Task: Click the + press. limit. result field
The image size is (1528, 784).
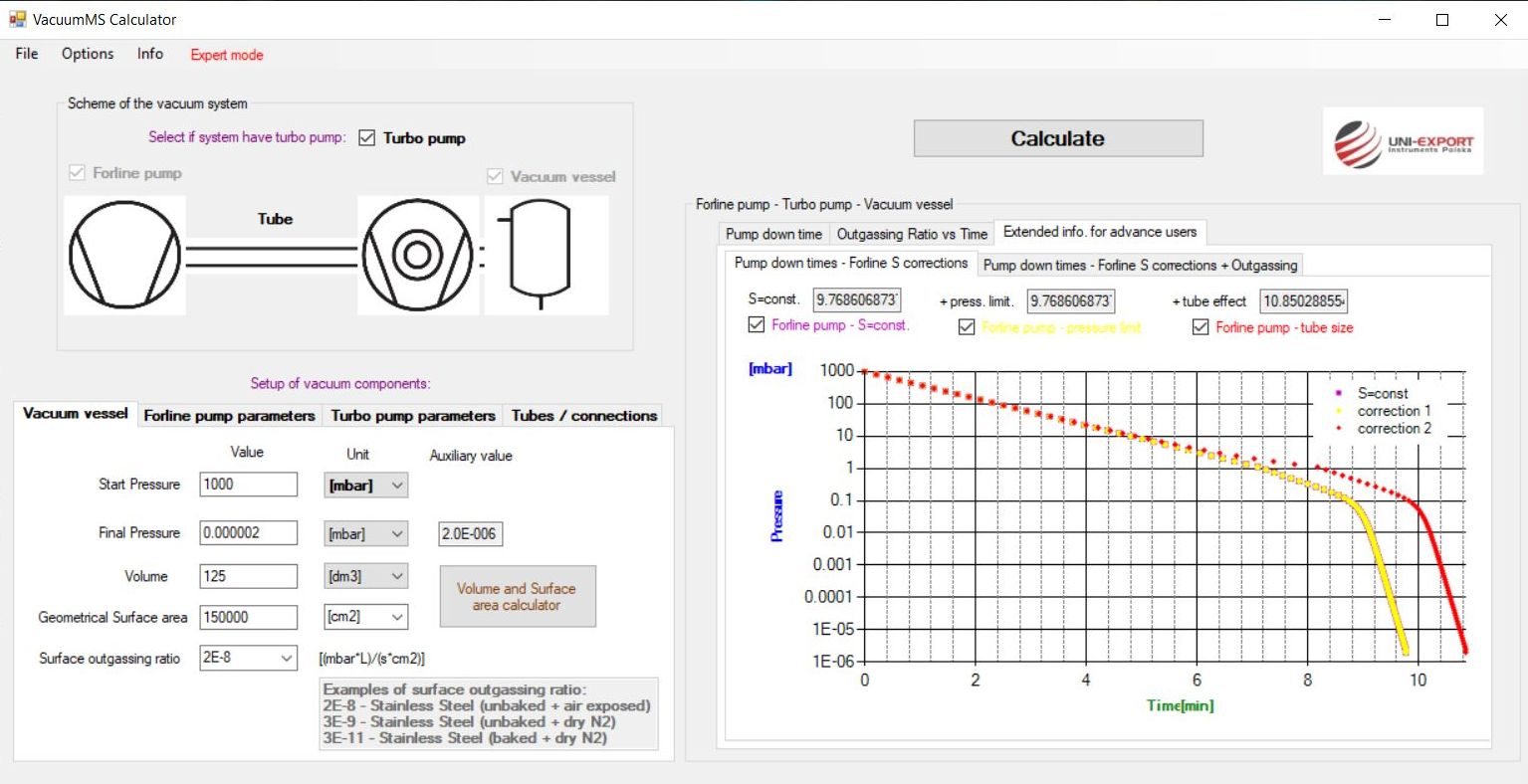Action: 1071,300
